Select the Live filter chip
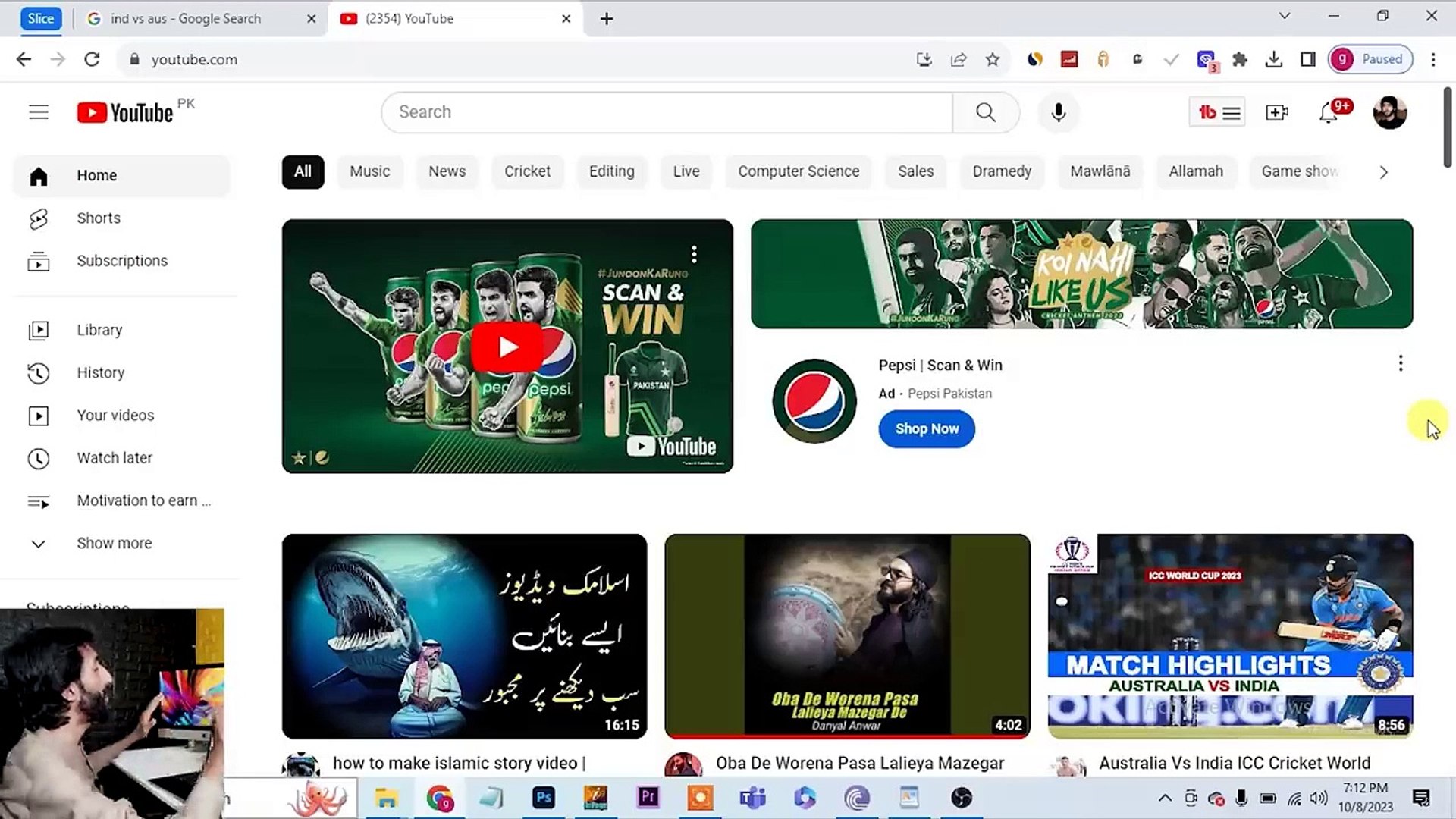Screen dimensions: 1456x819 686,171
